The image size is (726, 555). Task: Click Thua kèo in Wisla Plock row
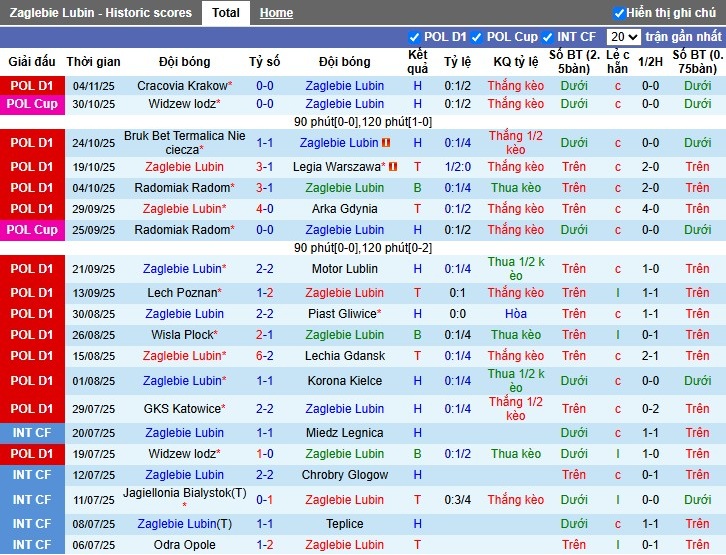(x=516, y=335)
